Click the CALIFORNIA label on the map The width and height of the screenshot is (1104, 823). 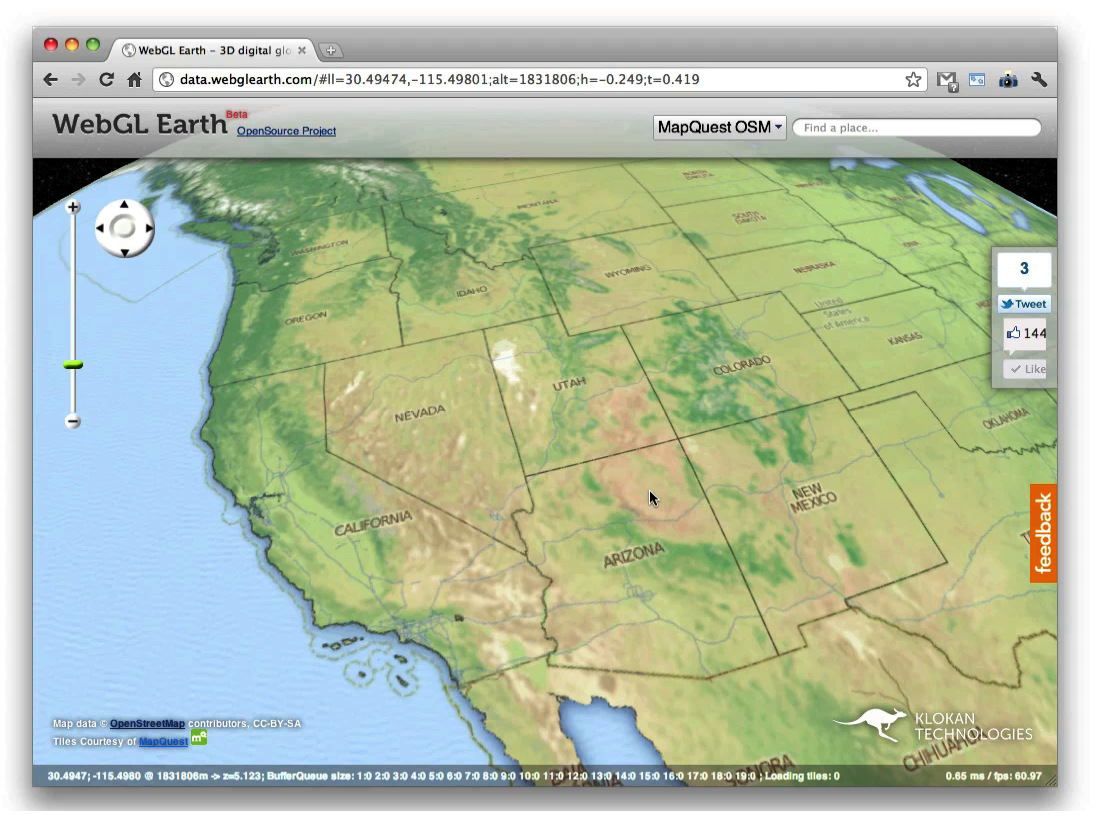tap(373, 523)
